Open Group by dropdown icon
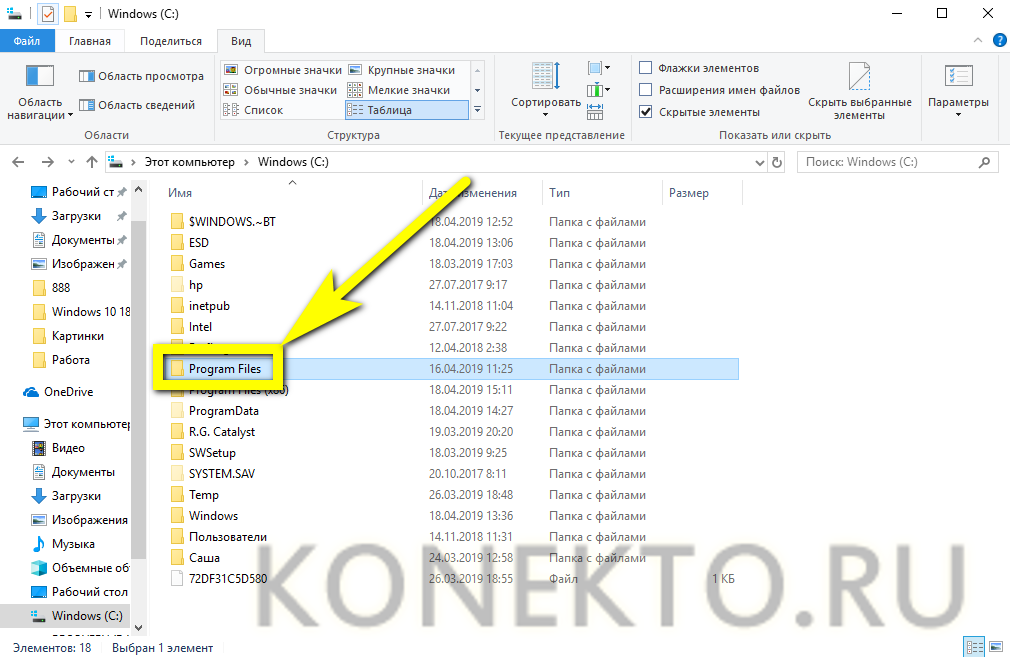 point(598,68)
